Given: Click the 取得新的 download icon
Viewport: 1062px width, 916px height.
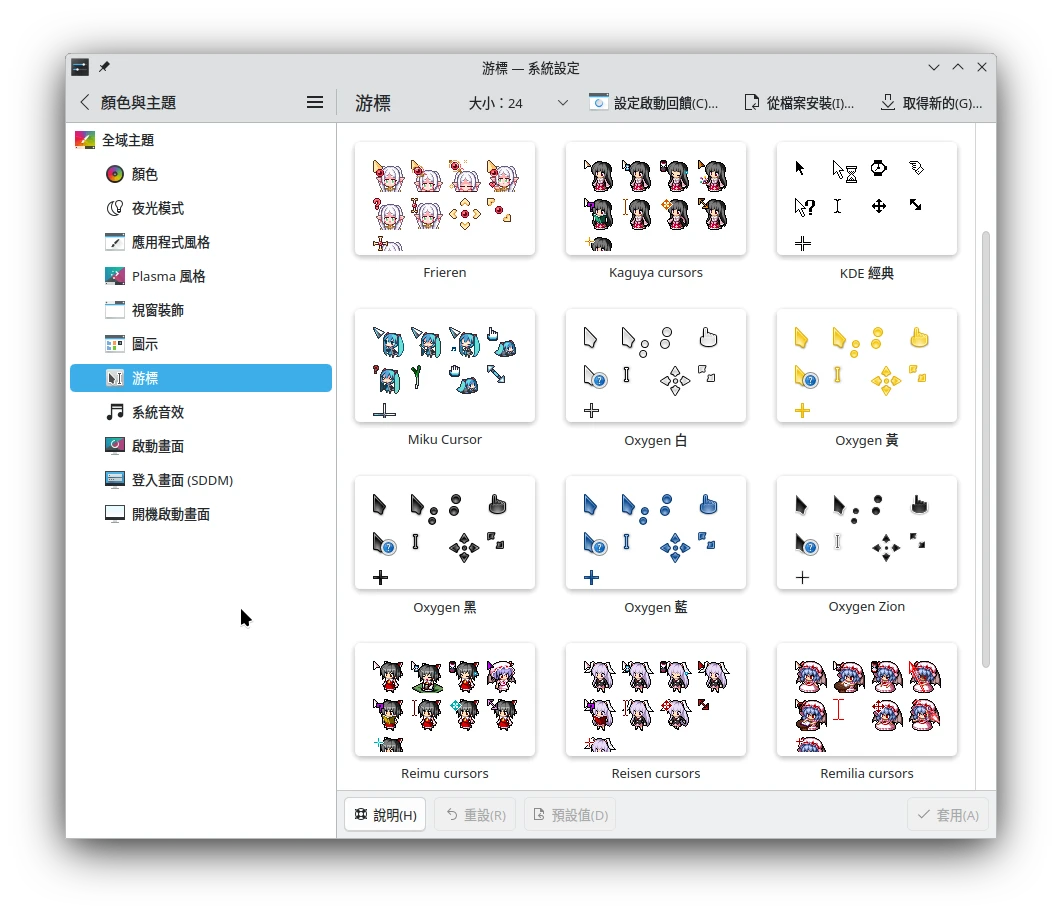Looking at the screenshot, I should [x=888, y=102].
